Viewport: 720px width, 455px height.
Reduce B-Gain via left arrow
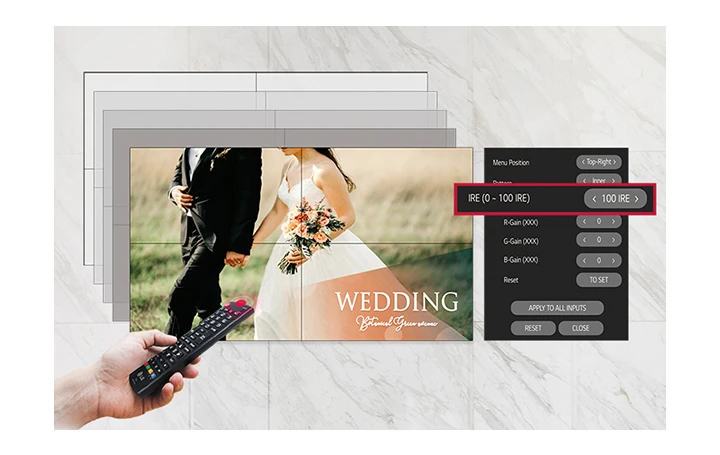click(x=583, y=260)
